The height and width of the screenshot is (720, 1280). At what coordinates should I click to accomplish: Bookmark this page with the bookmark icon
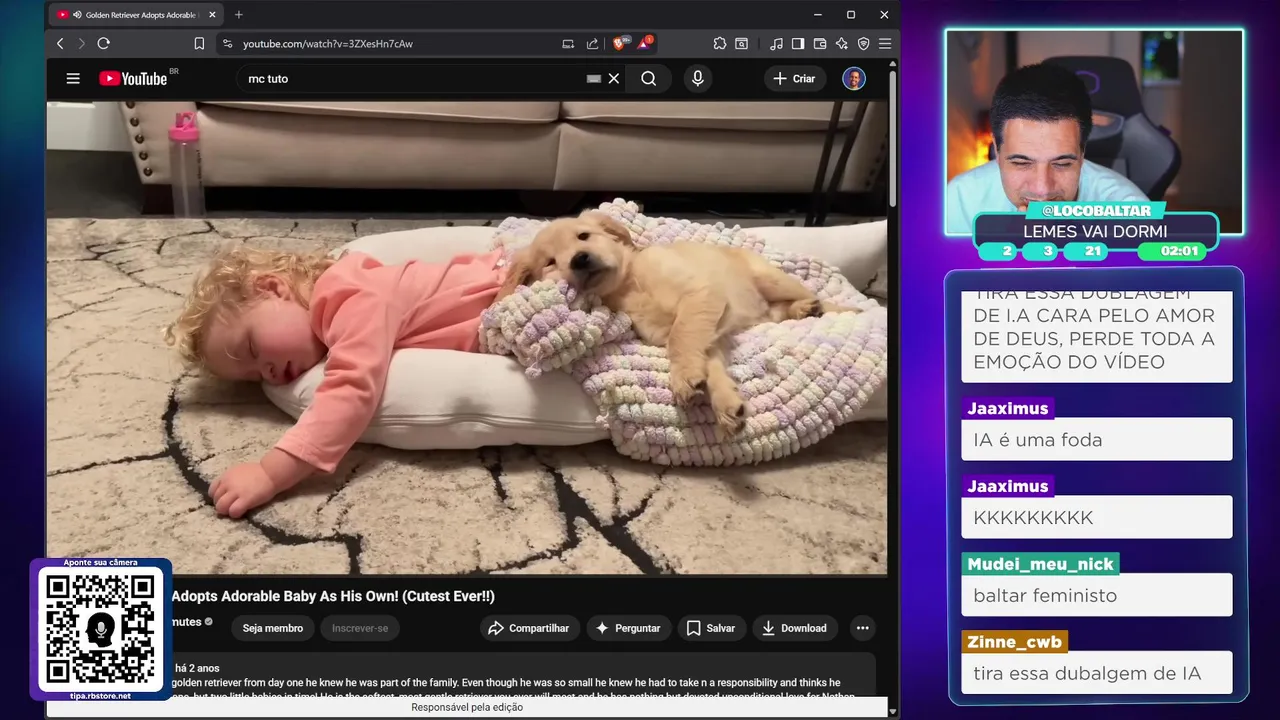pyautogui.click(x=199, y=44)
